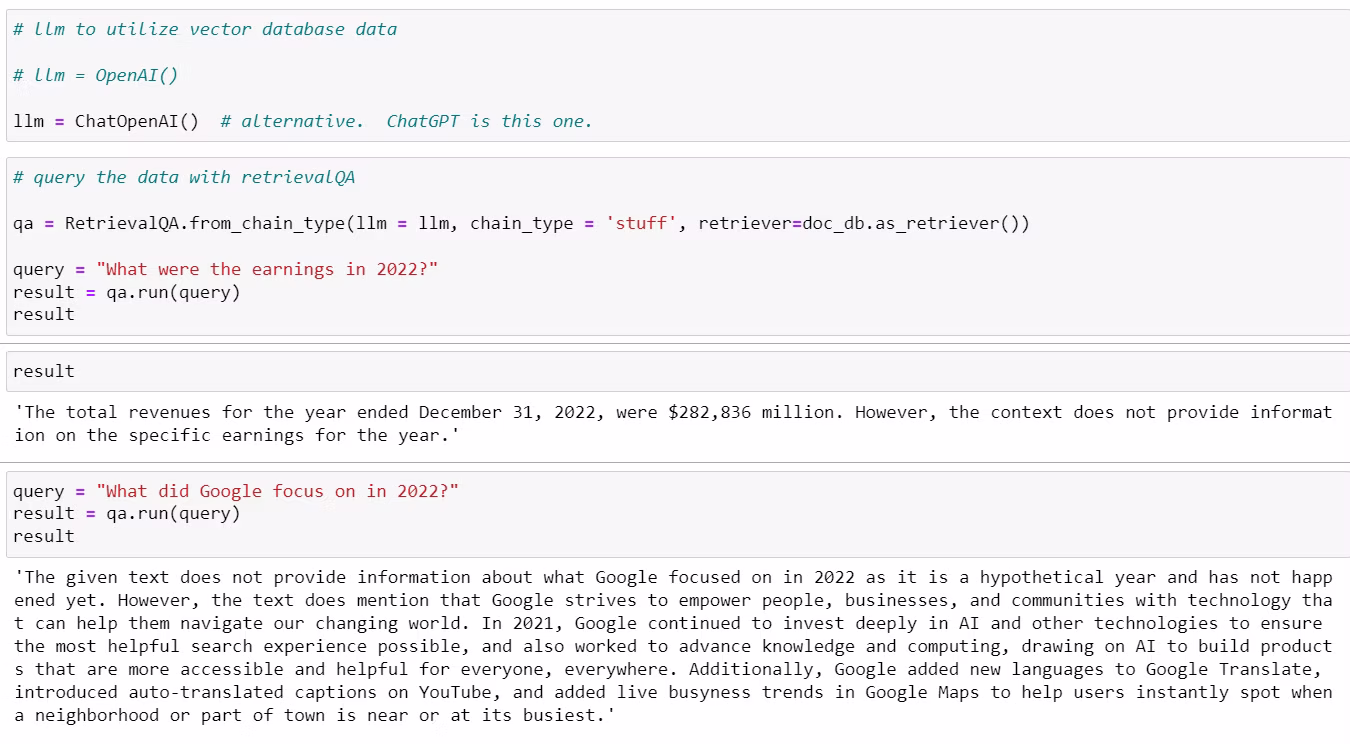Click the "# llm to utilize vector database data" comment

tap(205, 29)
